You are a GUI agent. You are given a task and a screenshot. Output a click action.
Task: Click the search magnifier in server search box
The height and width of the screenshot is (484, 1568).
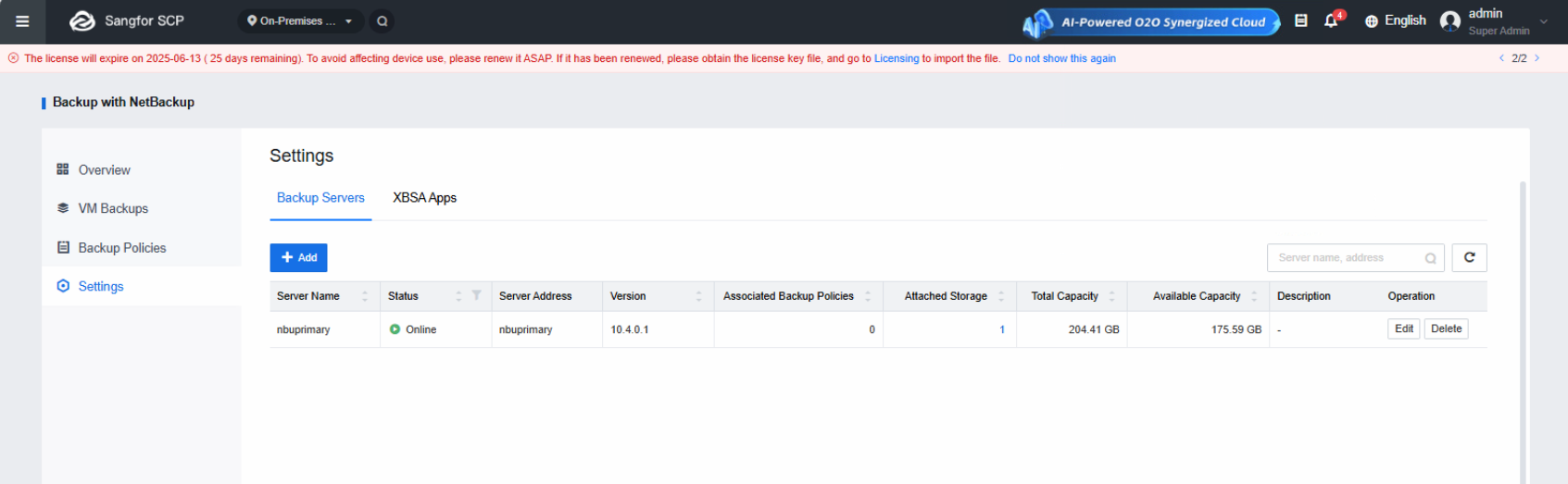[1430, 258]
